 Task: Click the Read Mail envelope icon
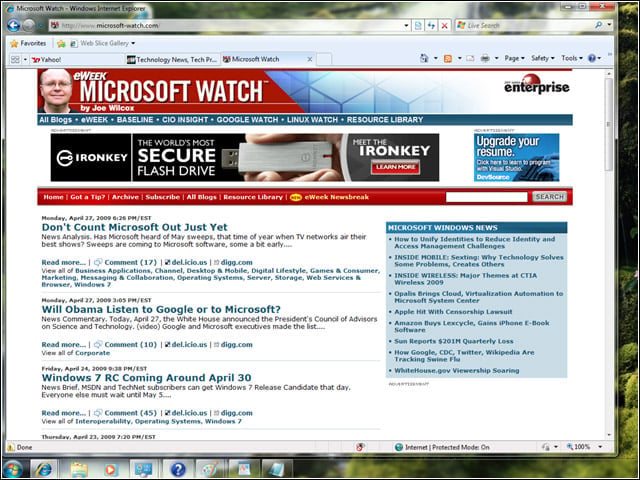(x=470, y=58)
